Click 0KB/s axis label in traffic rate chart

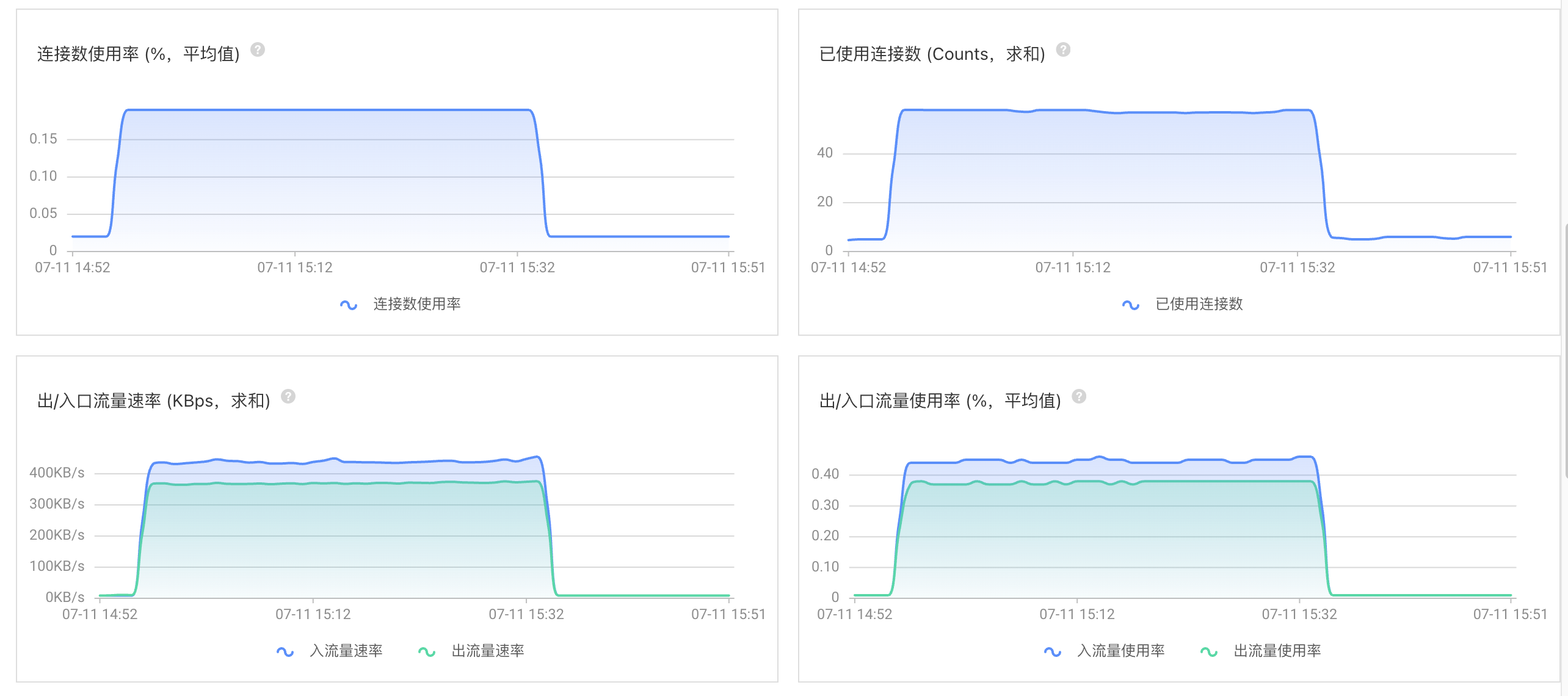tap(65, 597)
